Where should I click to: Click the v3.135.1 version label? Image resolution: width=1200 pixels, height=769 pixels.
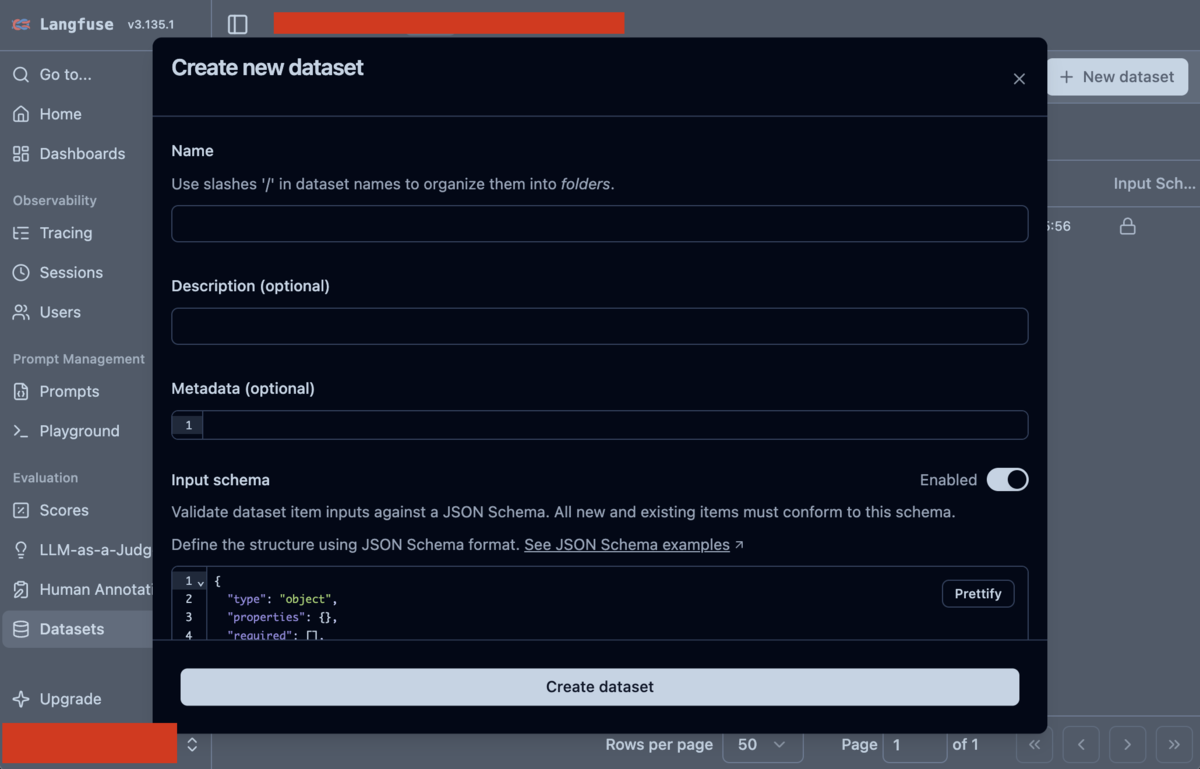click(x=151, y=25)
